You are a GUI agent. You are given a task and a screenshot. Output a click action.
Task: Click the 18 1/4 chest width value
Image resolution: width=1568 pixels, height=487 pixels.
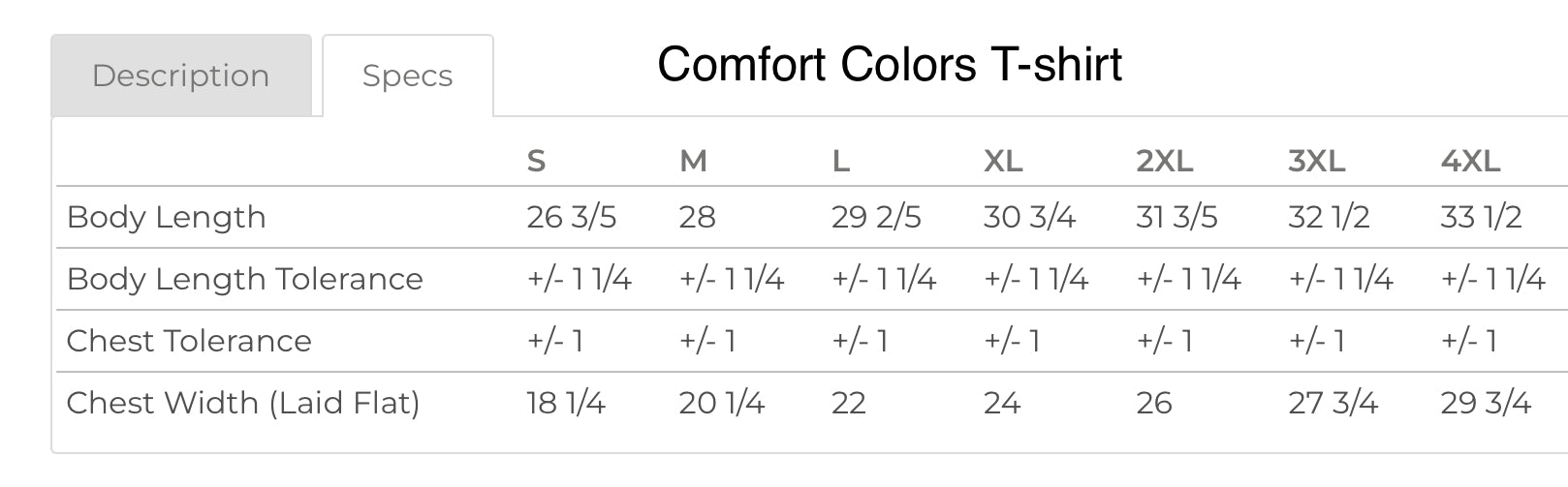566,403
